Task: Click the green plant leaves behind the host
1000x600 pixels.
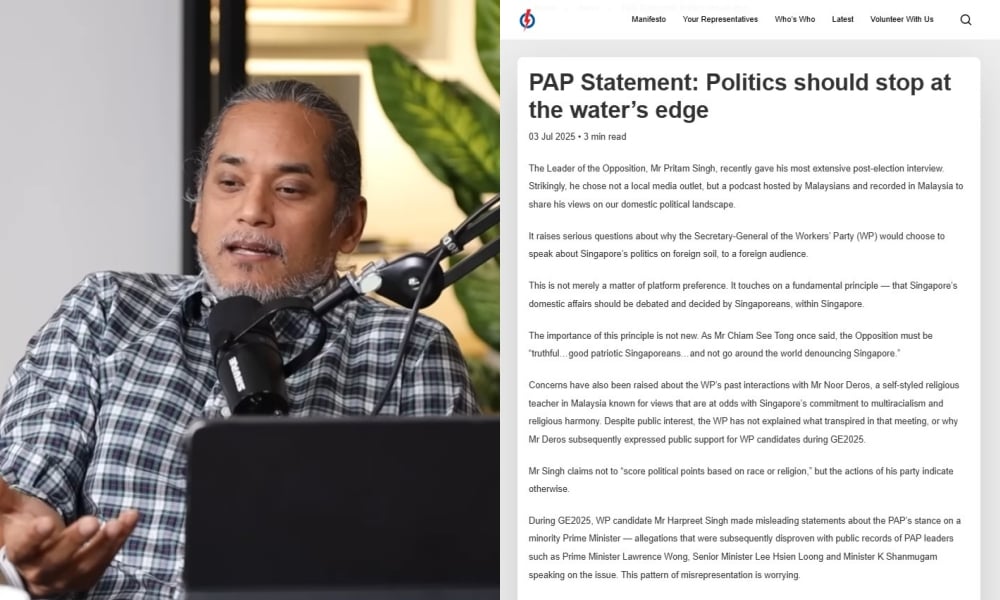Action: click(440, 128)
